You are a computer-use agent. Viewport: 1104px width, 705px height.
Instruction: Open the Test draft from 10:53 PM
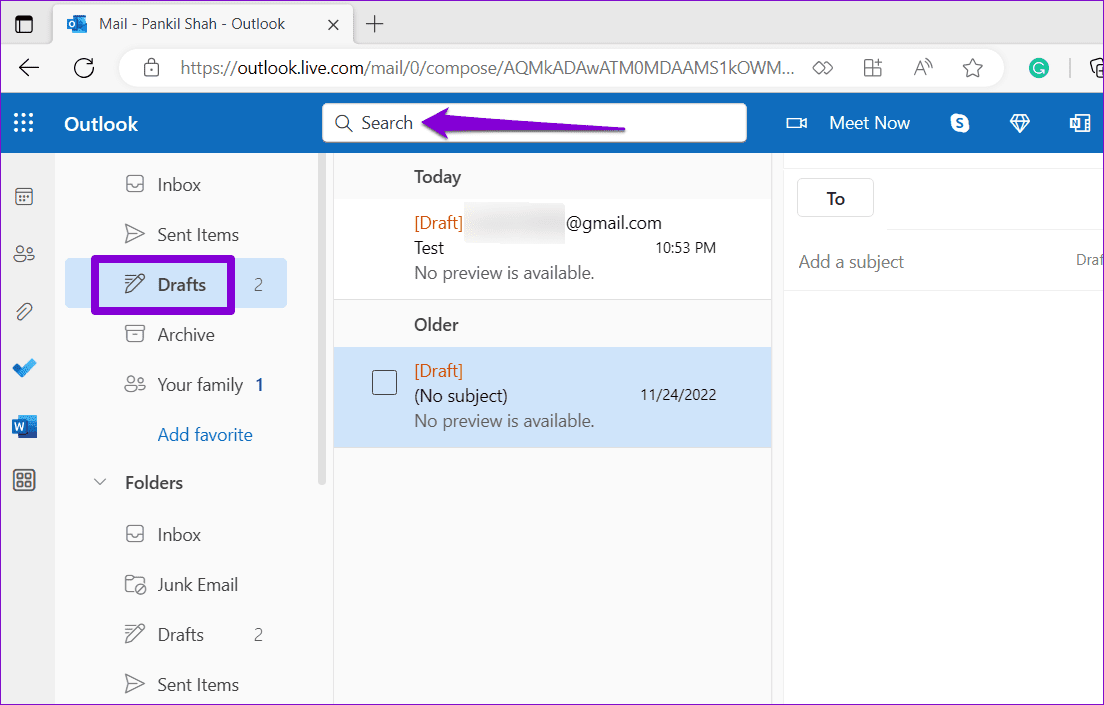pyautogui.click(x=553, y=248)
